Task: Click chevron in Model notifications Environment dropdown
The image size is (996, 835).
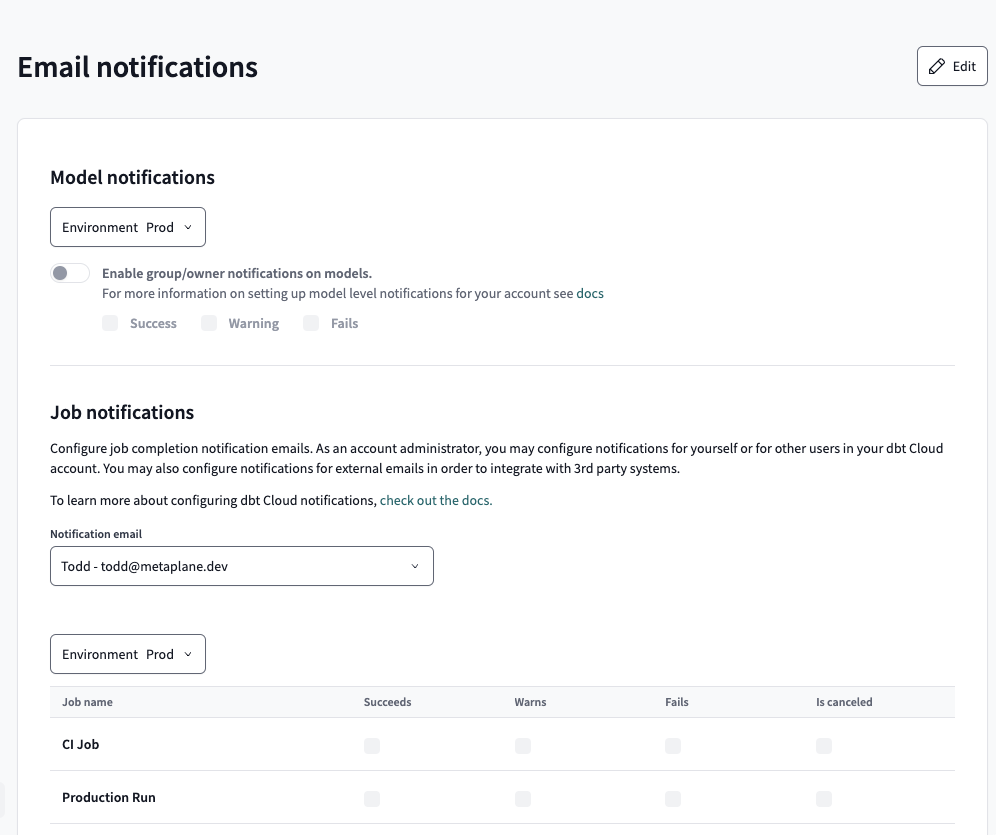Action: (188, 227)
